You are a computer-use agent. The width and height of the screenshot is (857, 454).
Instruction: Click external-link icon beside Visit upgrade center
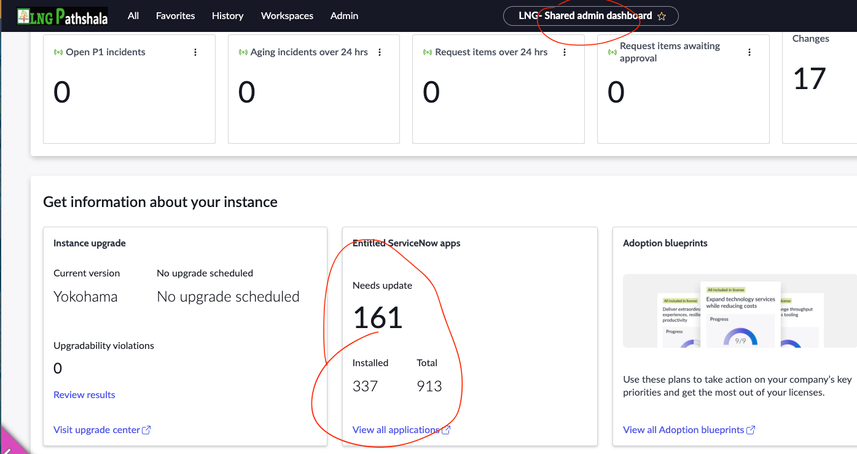pyautogui.click(x=146, y=430)
